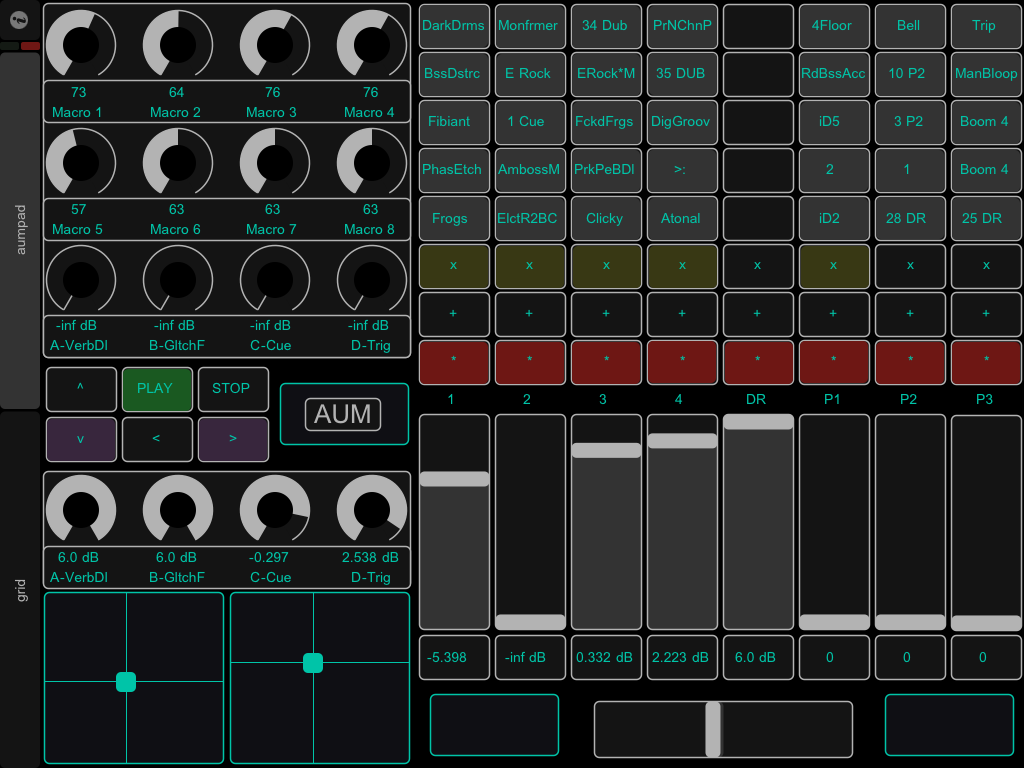The height and width of the screenshot is (768, 1024).
Task: Click the blank bottom-right teal pad
Action: coord(949,725)
